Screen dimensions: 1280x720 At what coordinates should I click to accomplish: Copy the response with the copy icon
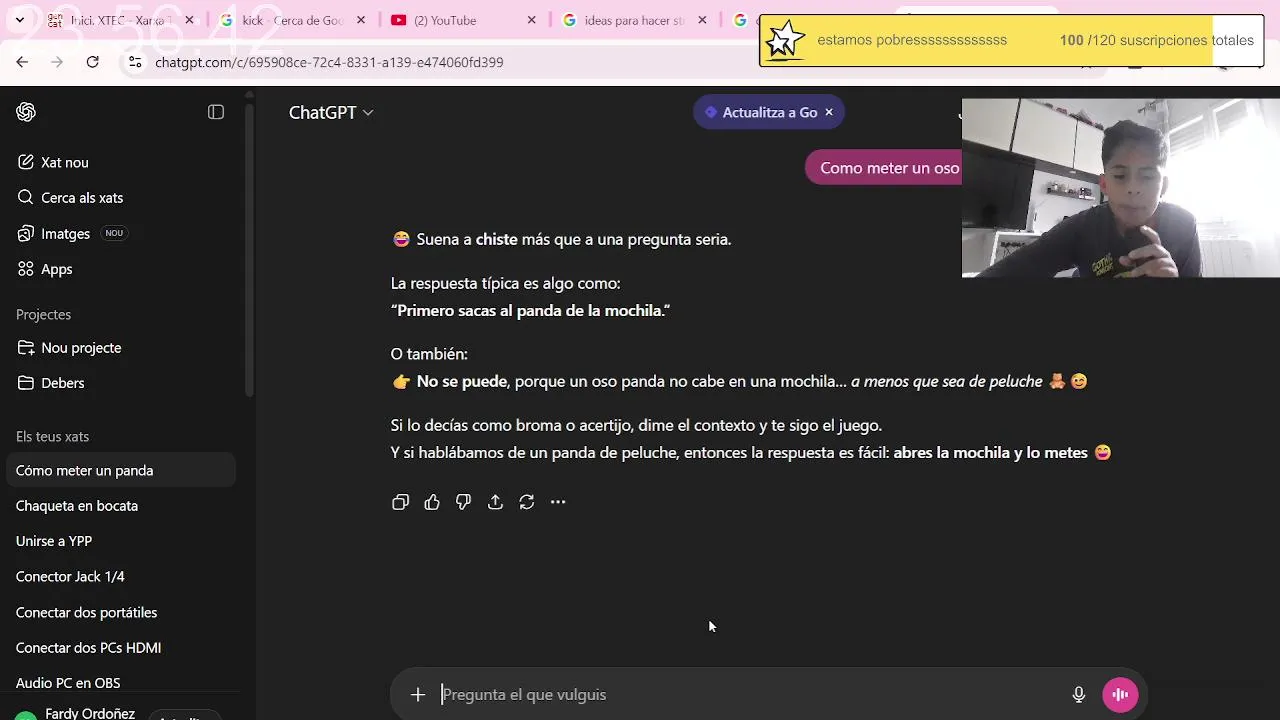coord(401,502)
